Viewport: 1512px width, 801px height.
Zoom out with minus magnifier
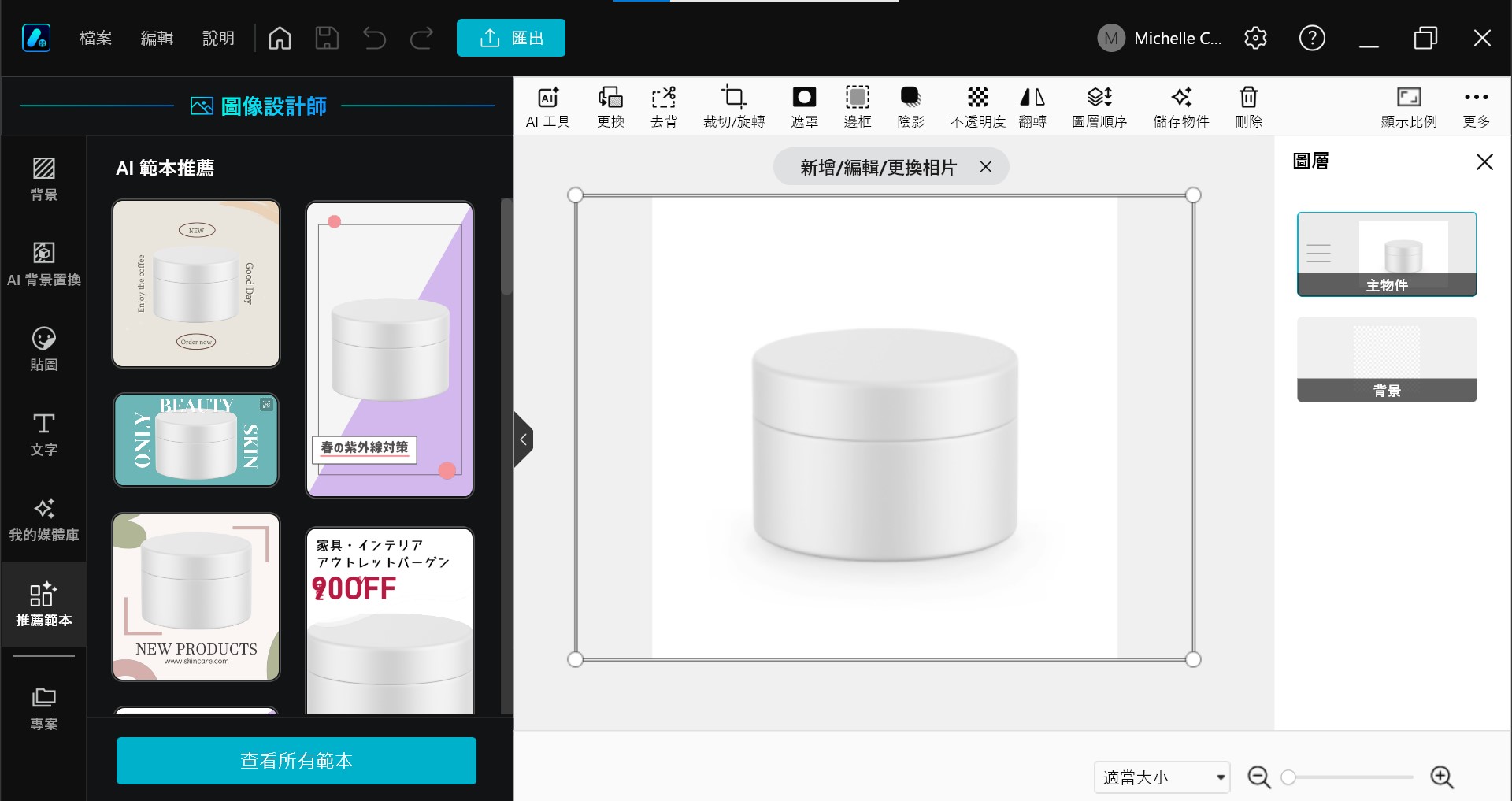[1259, 777]
